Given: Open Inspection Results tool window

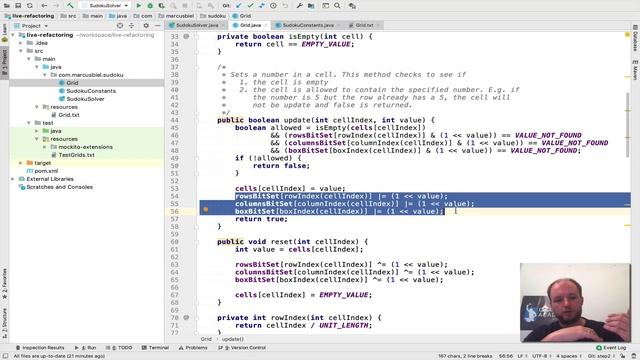Looking at the screenshot, I should (40, 348).
